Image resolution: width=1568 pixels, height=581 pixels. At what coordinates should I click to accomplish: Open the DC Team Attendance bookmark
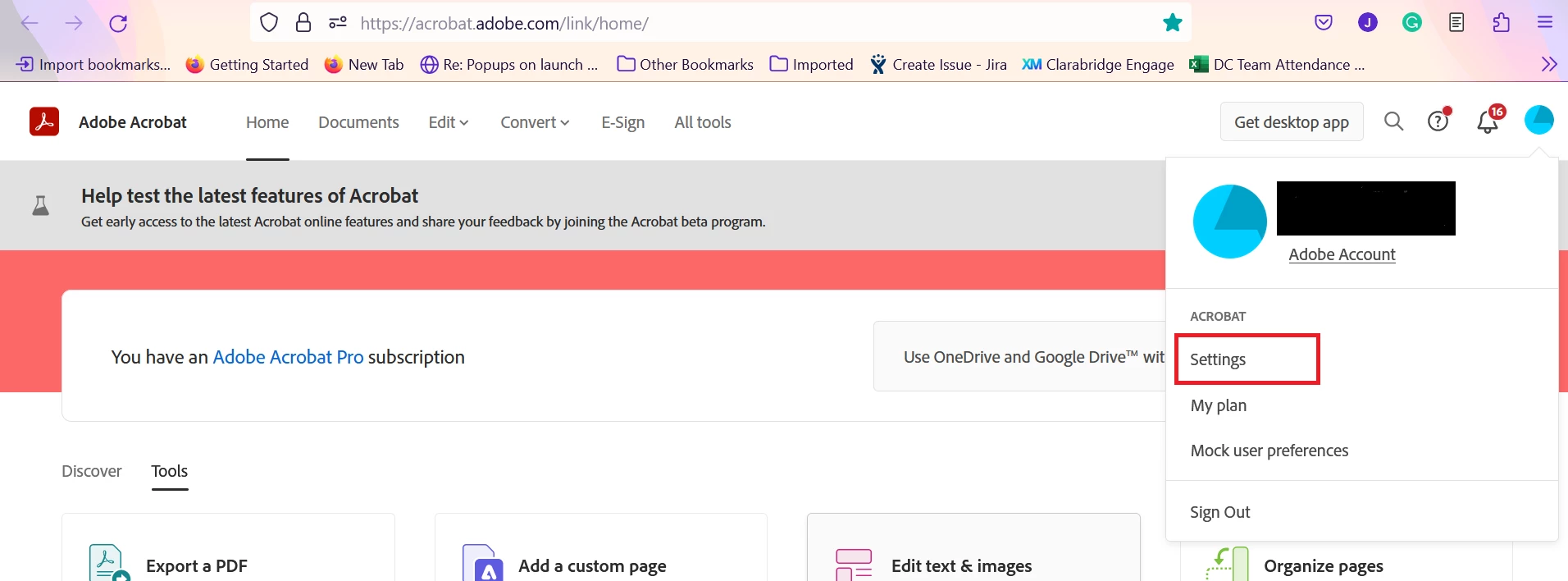click(x=1277, y=64)
